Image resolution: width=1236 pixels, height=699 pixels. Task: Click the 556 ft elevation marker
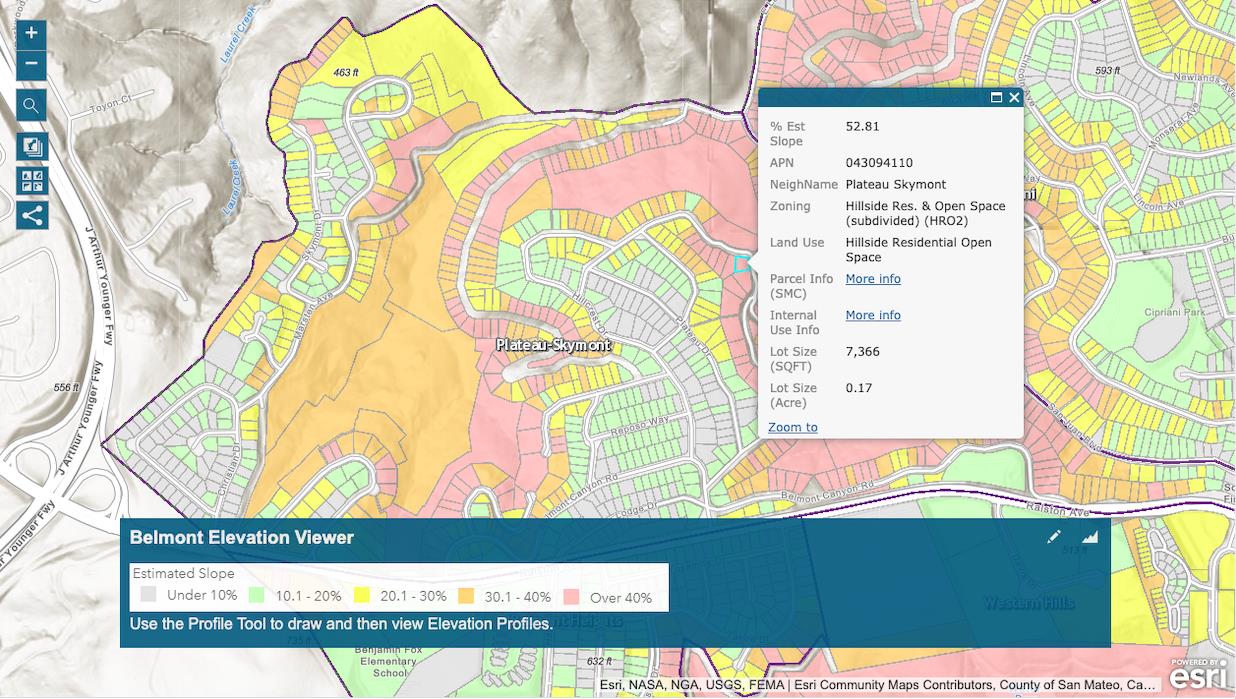click(66, 388)
